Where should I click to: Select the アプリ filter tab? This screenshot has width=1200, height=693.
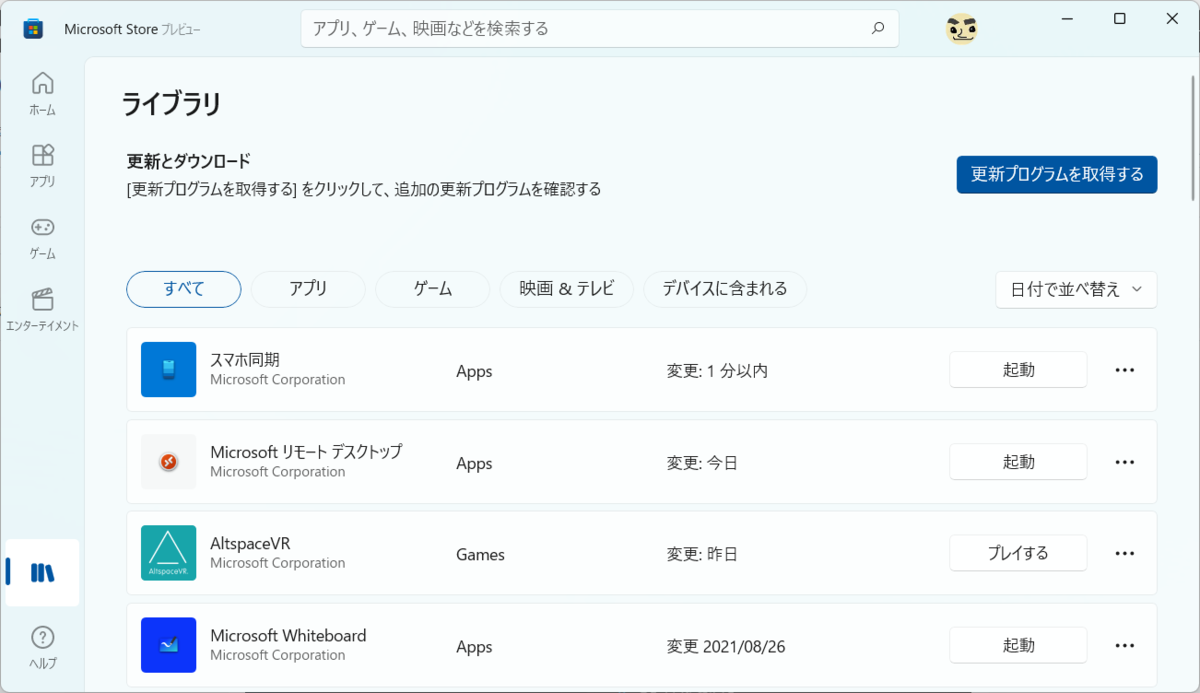click(308, 289)
